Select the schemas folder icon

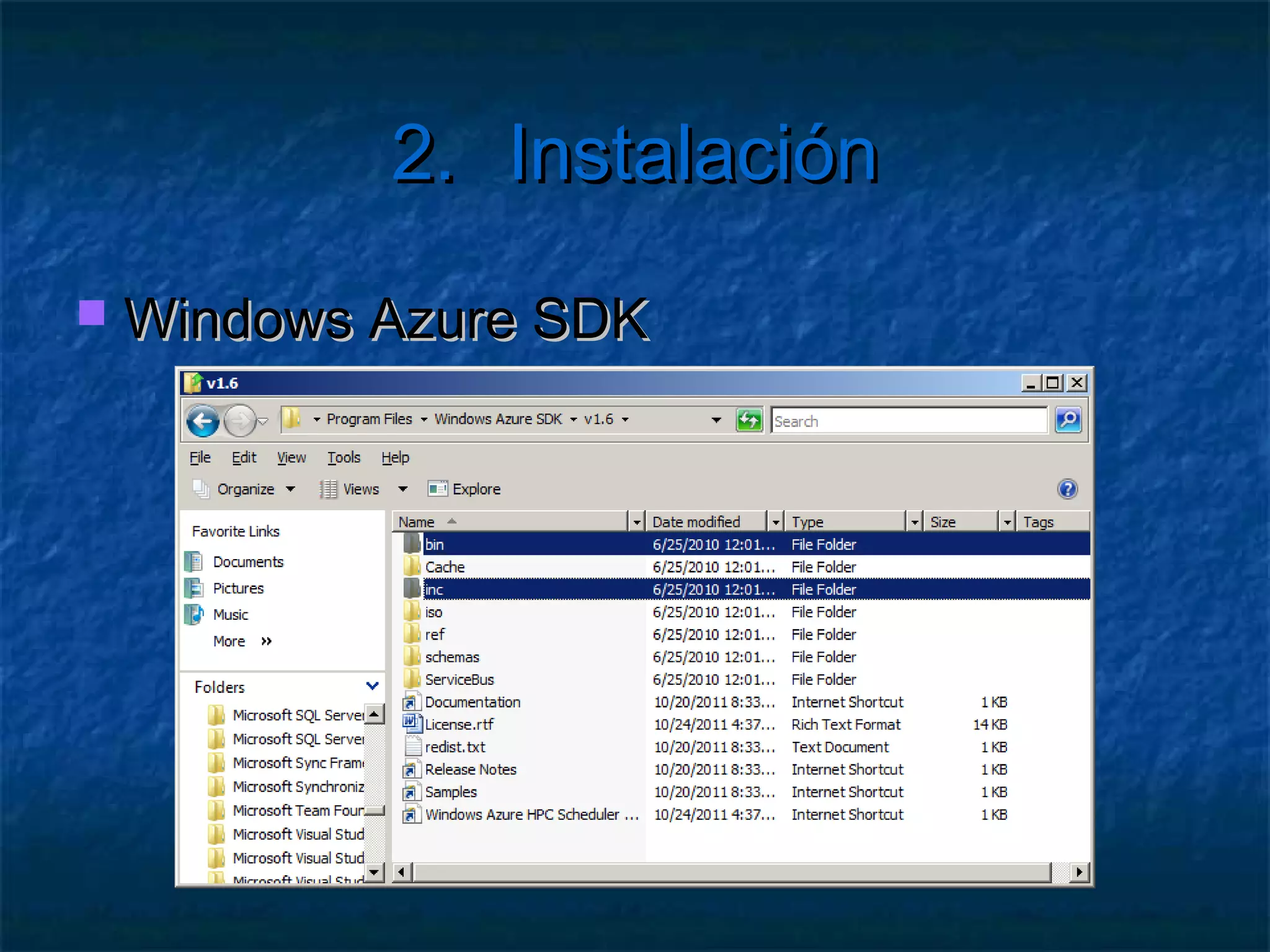pyautogui.click(x=412, y=656)
